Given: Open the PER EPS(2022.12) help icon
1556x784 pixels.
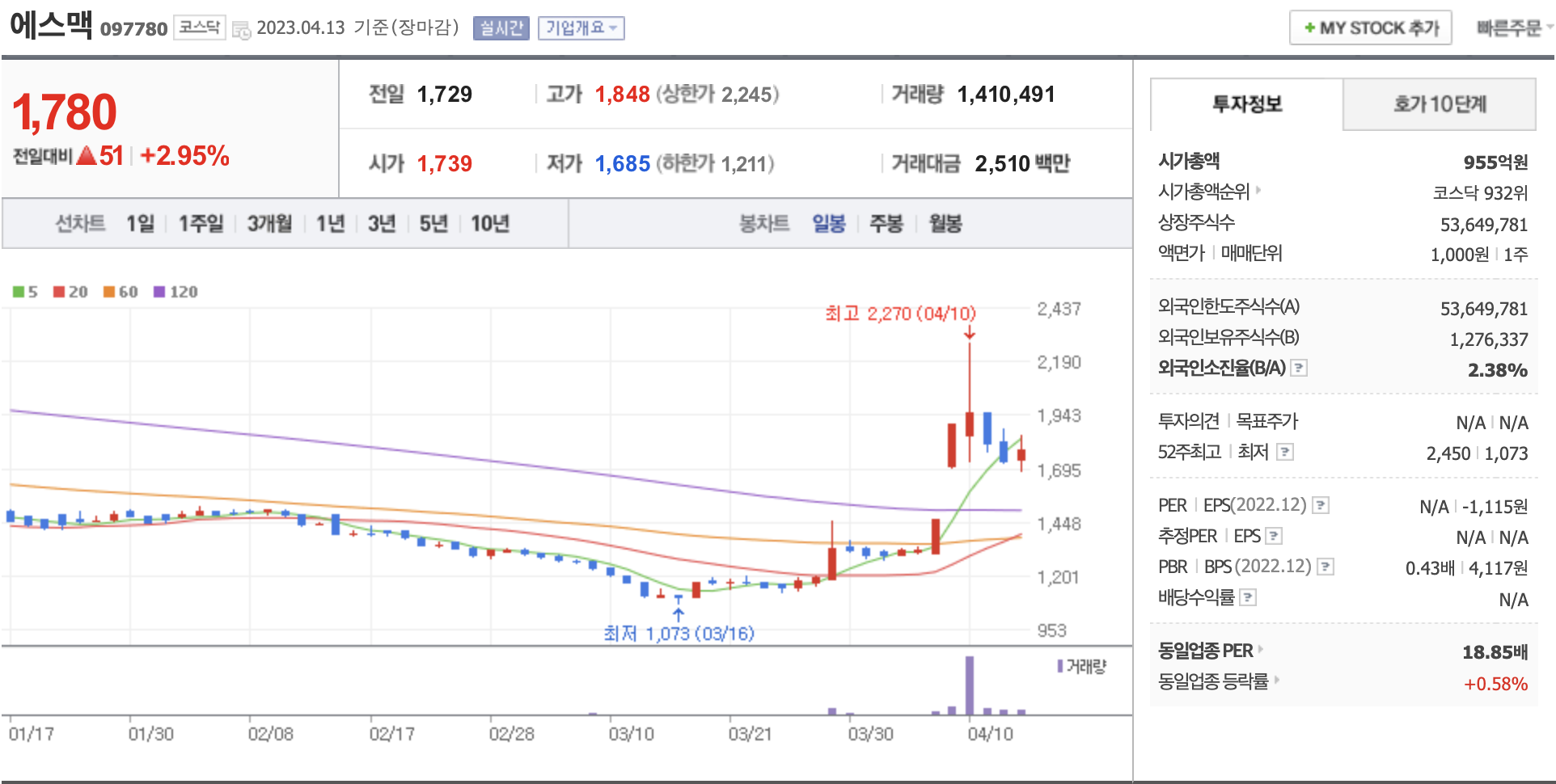Looking at the screenshot, I should click(1320, 506).
